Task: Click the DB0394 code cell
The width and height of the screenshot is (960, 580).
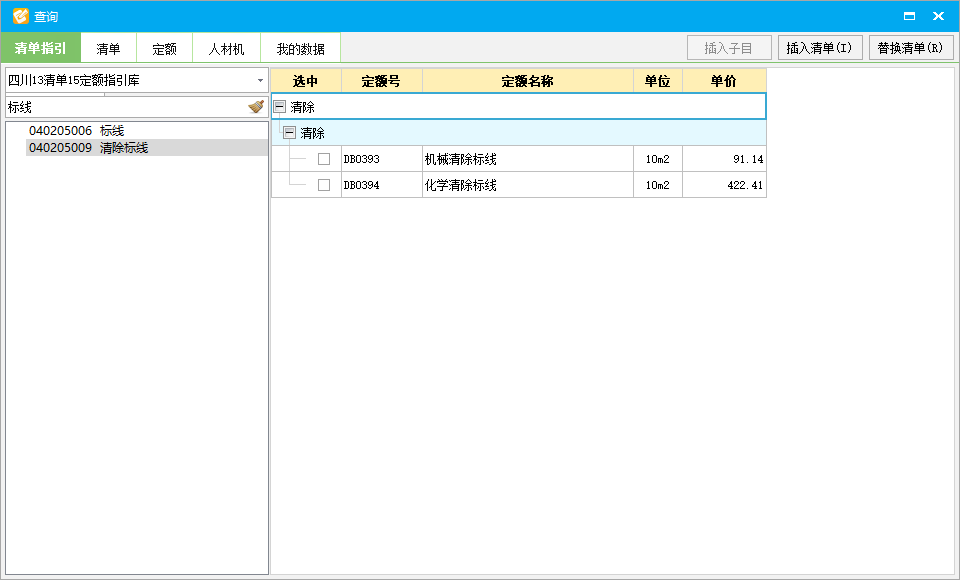Action: tap(381, 185)
